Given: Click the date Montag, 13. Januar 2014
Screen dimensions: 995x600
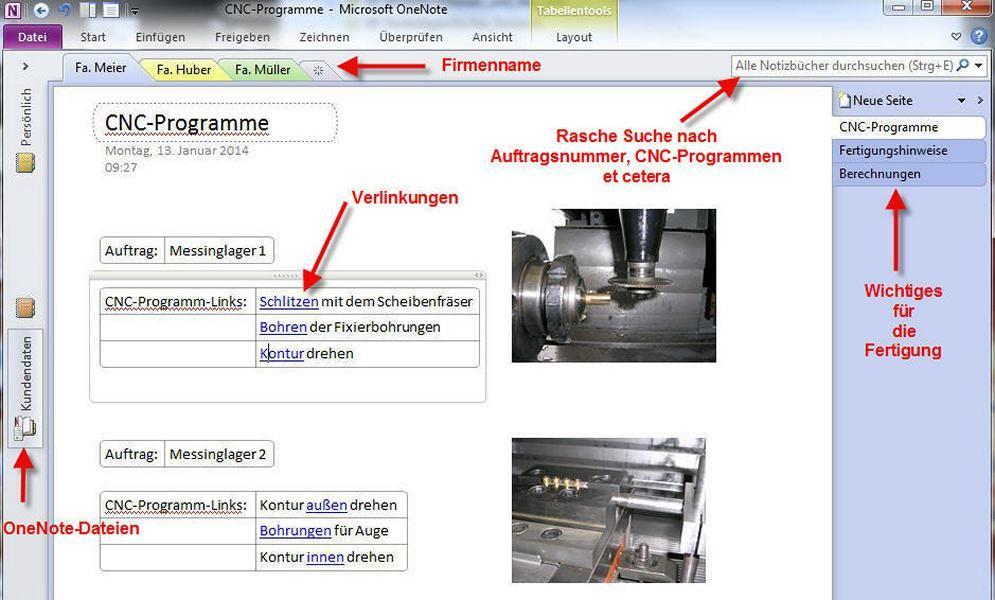Looking at the screenshot, I should (x=176, y=151).
